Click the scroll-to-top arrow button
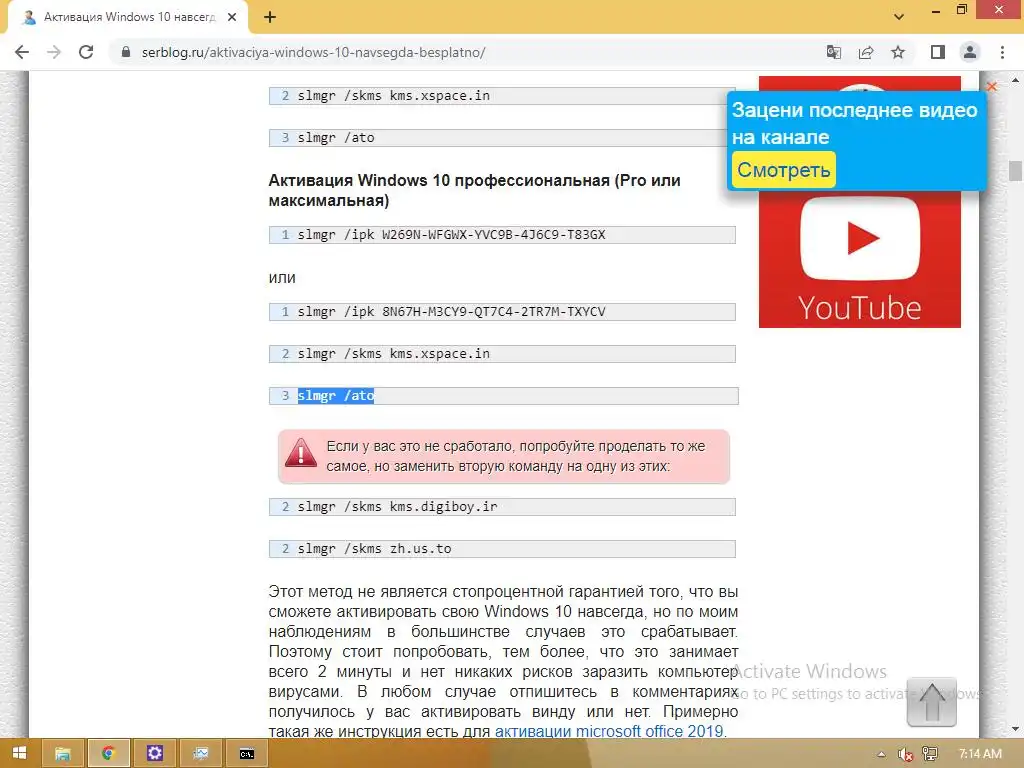This screenshot has width=1024, height=768. [x=931, y=702]
